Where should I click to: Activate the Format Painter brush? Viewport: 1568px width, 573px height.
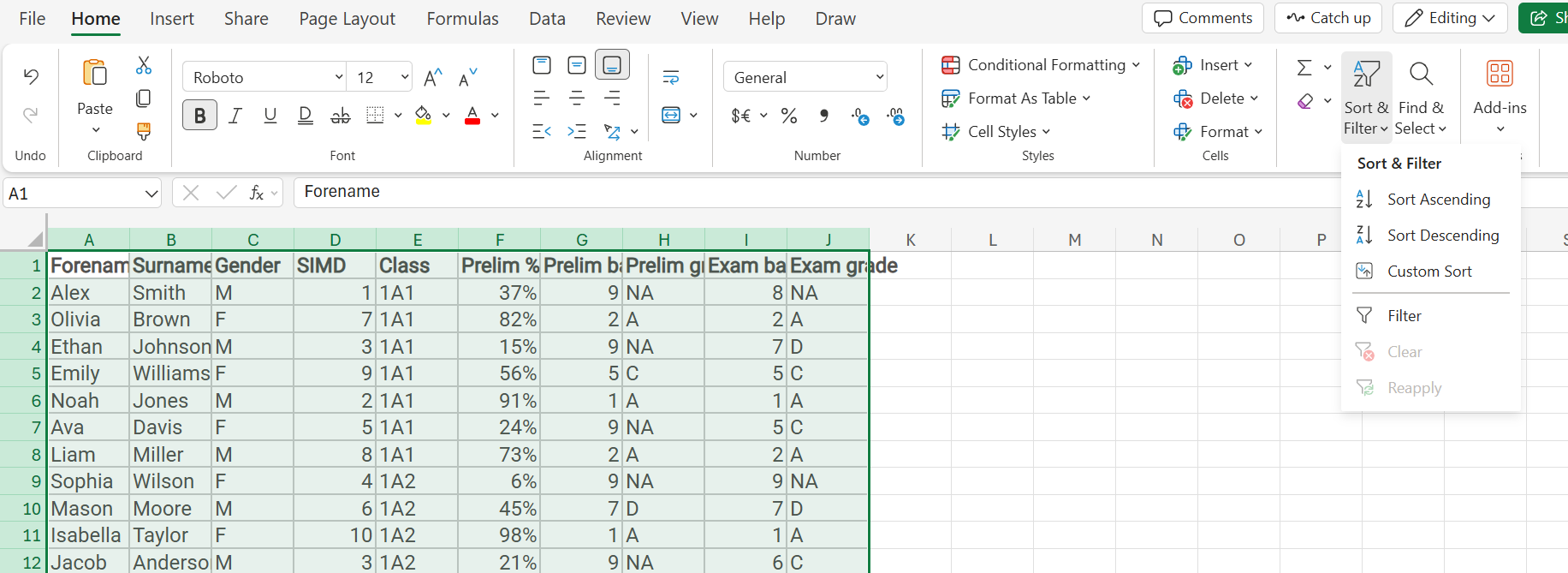[x=144, y=131]
